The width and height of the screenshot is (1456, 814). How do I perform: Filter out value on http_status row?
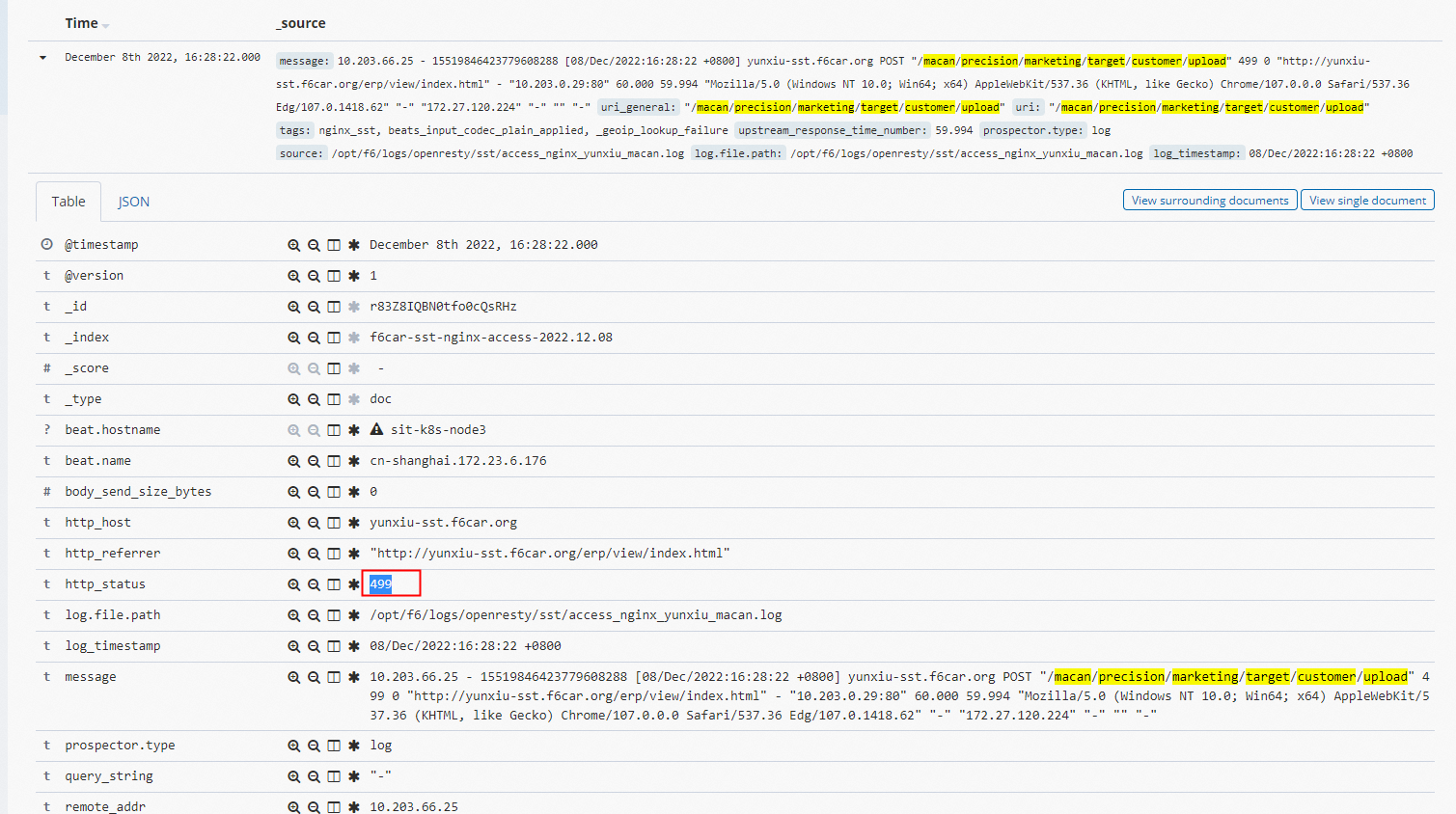(x=314, y=584)
